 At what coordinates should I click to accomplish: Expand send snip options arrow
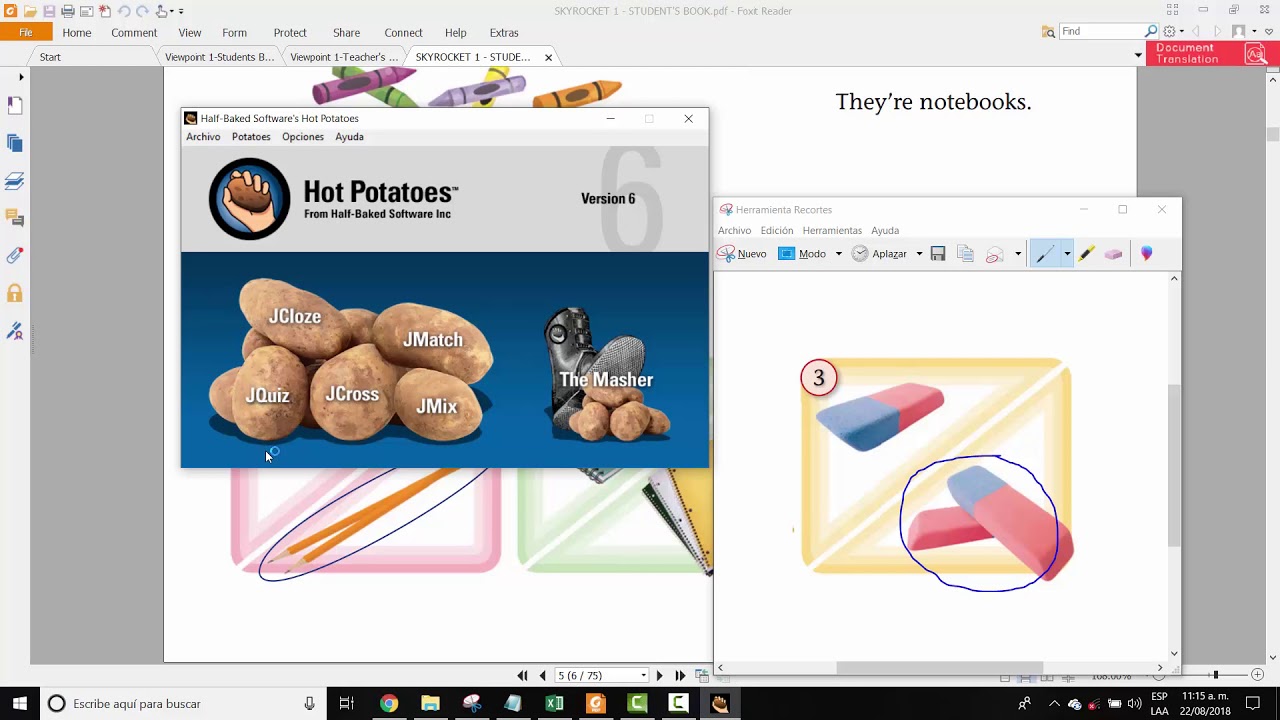click(1018, 254)
